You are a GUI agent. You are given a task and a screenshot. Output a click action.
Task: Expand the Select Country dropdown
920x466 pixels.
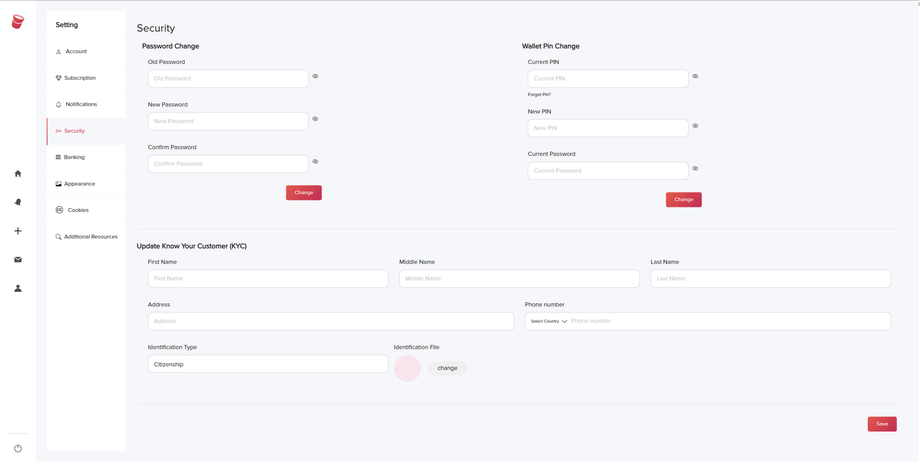(x=548, y=321)
